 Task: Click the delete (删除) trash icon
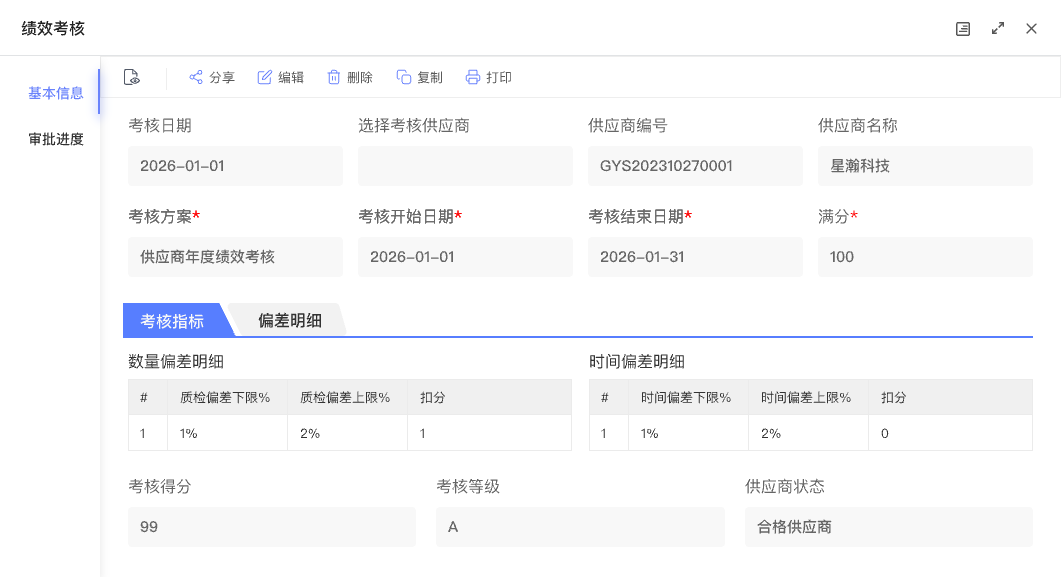(x=334, y=76)
